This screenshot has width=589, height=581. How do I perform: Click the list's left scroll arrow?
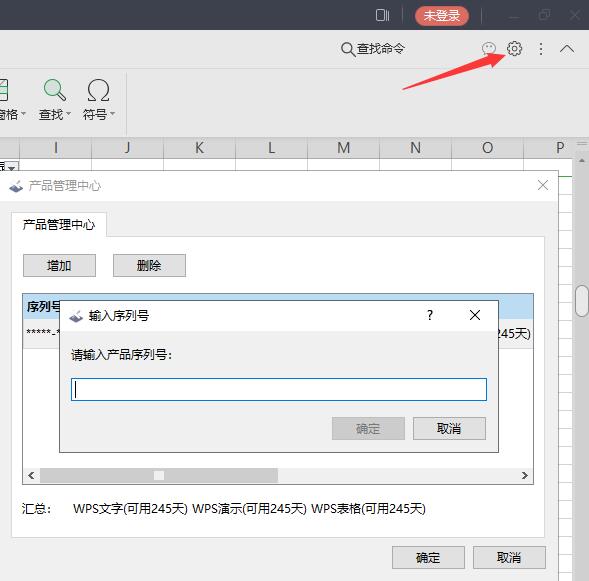[x=31, y=475]
